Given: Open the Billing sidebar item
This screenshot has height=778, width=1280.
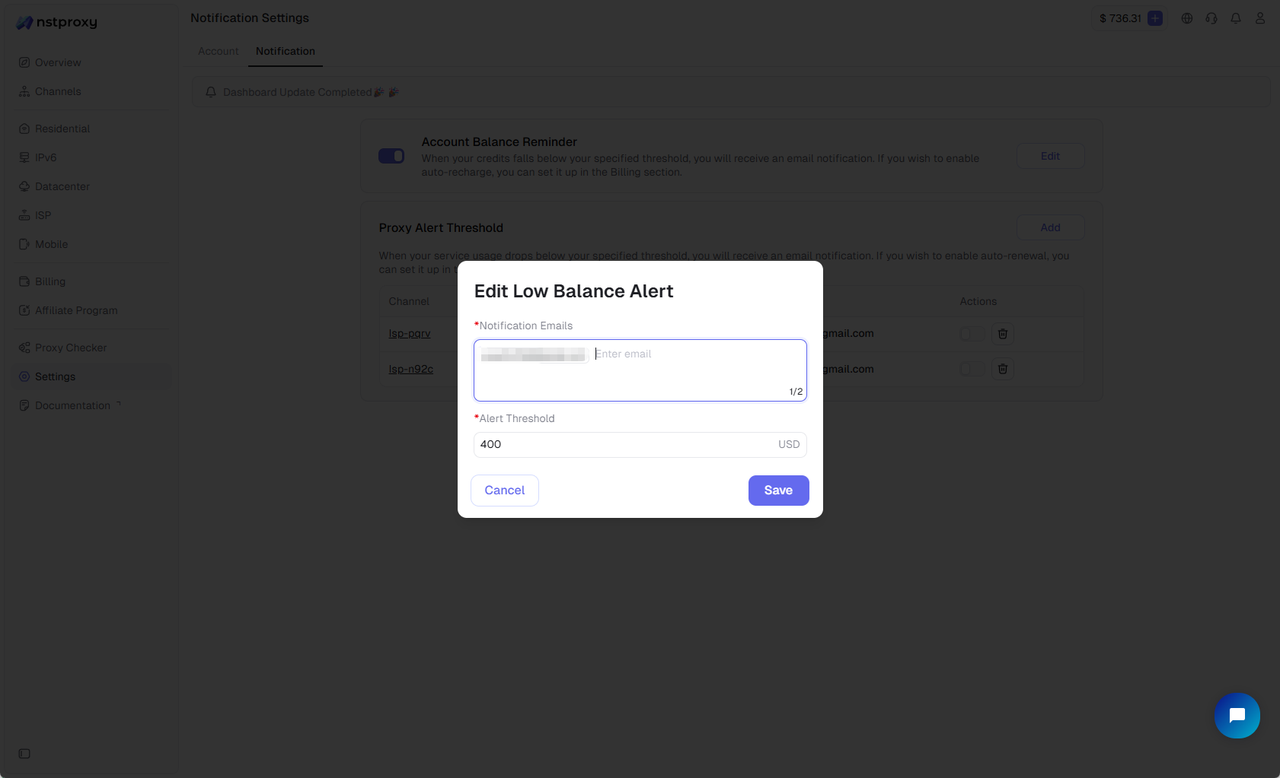Looking at the screenshot, I should 50,282.
